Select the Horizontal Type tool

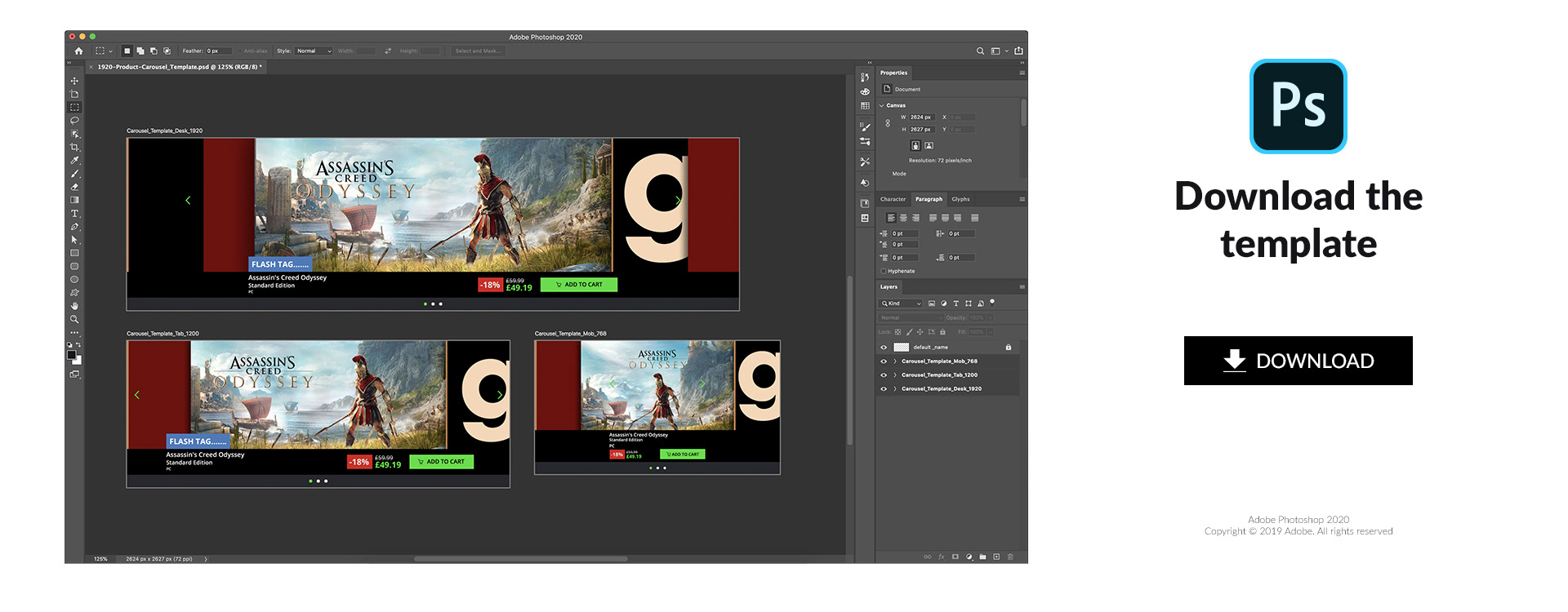pos(74,213)
